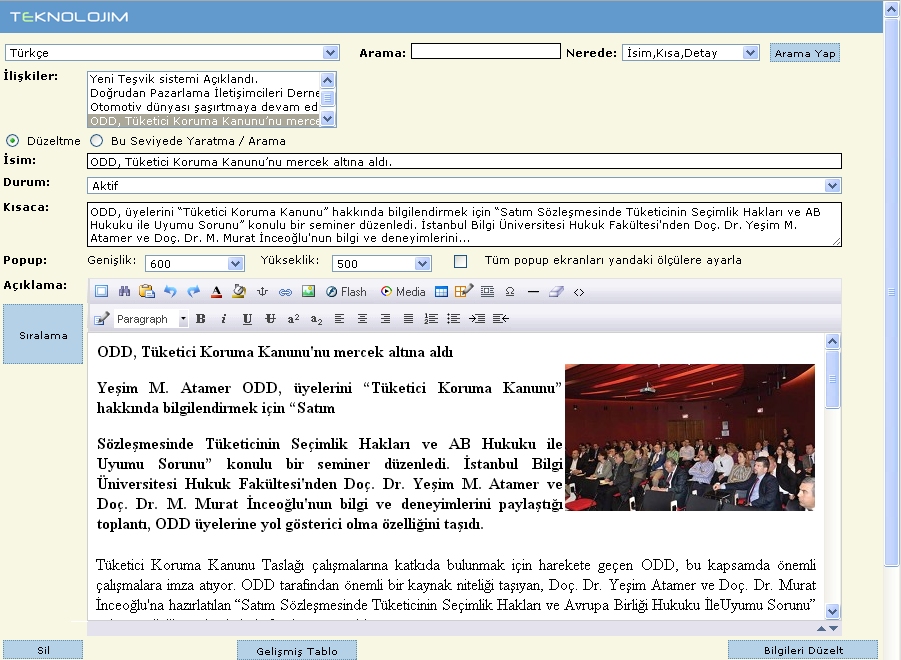
Task: Create a bulleted list
Action: pyautogui.click(x=454, y=319)
